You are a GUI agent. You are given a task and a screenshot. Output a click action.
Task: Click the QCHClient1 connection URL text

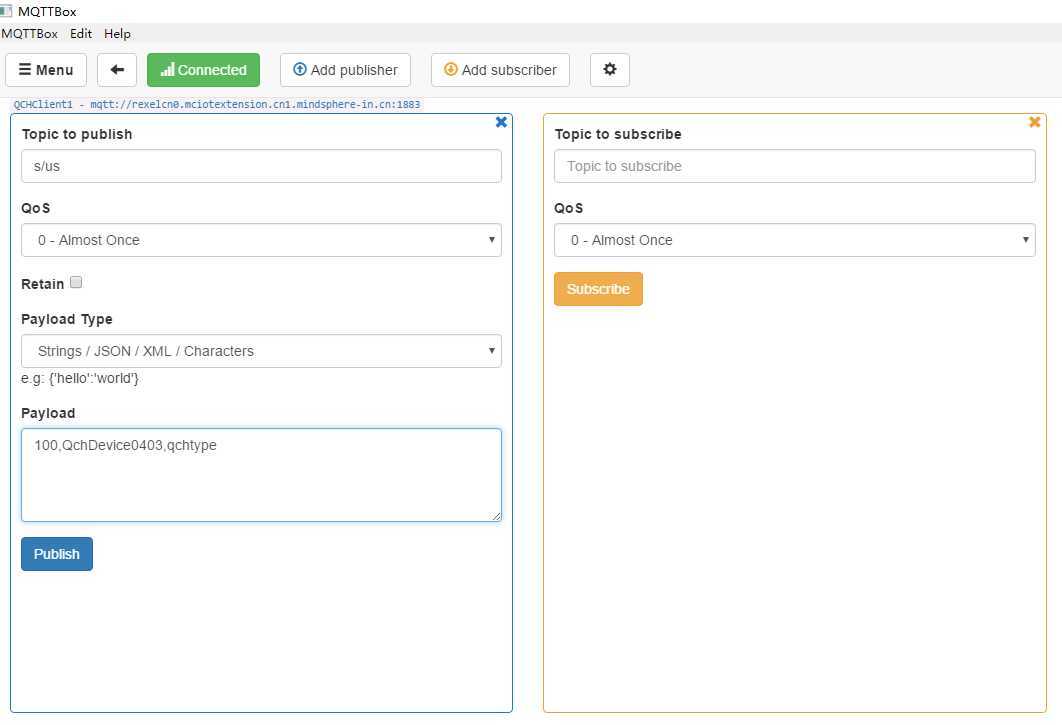coord(217,104)
